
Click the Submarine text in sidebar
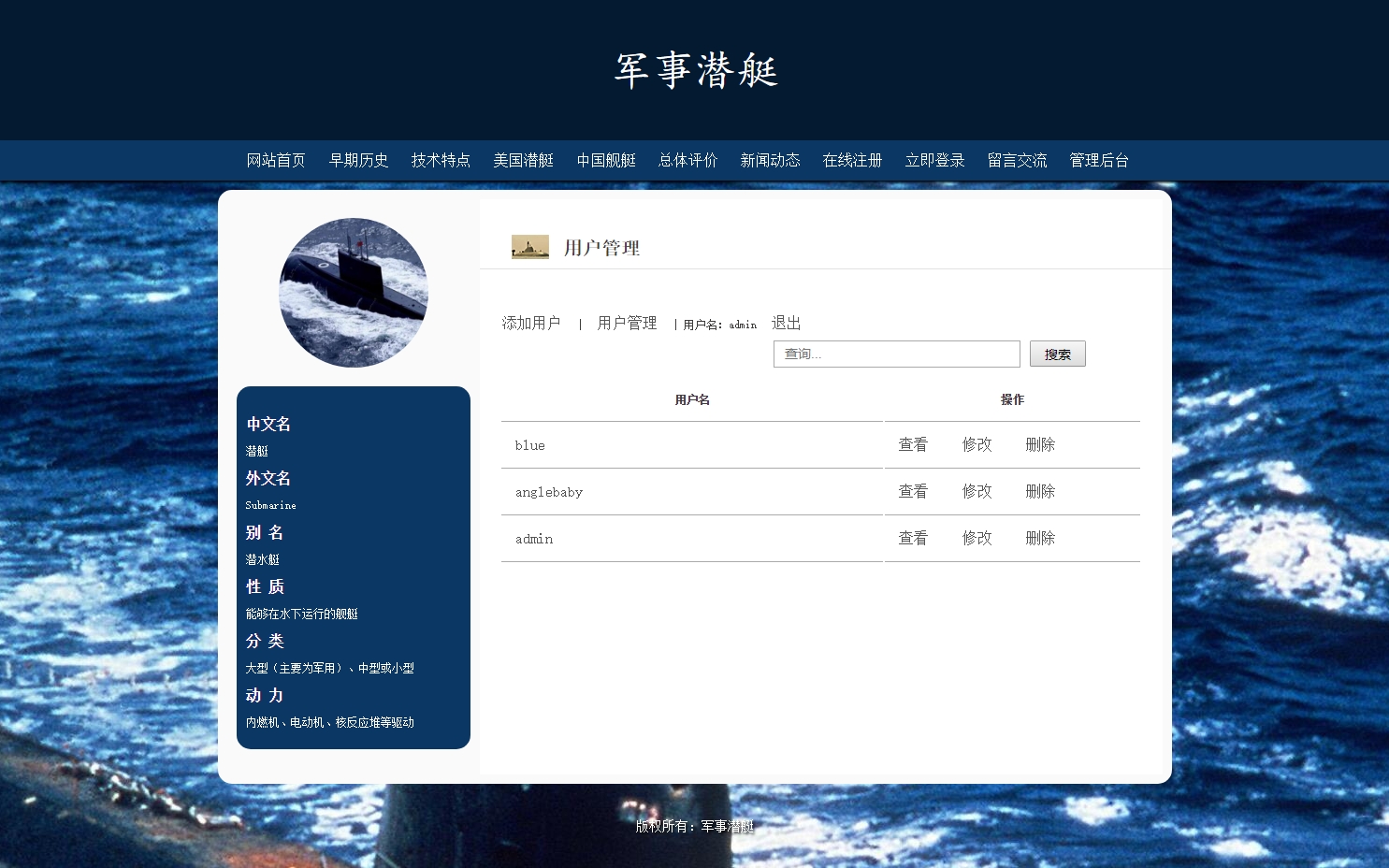(270, 505)
